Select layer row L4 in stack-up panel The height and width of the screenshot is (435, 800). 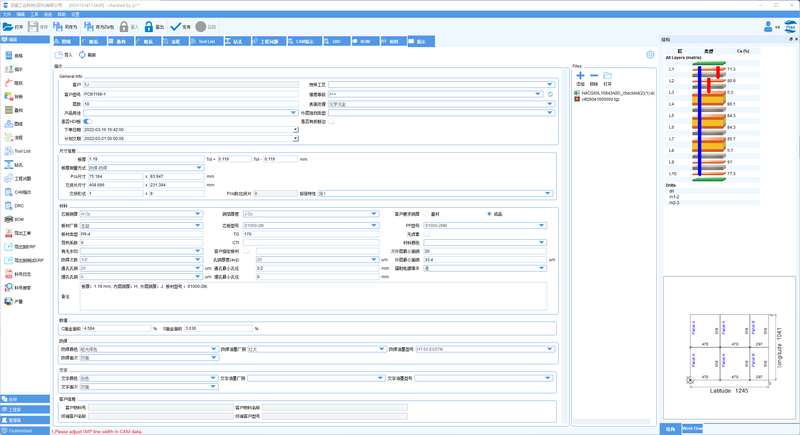[712, 104]
